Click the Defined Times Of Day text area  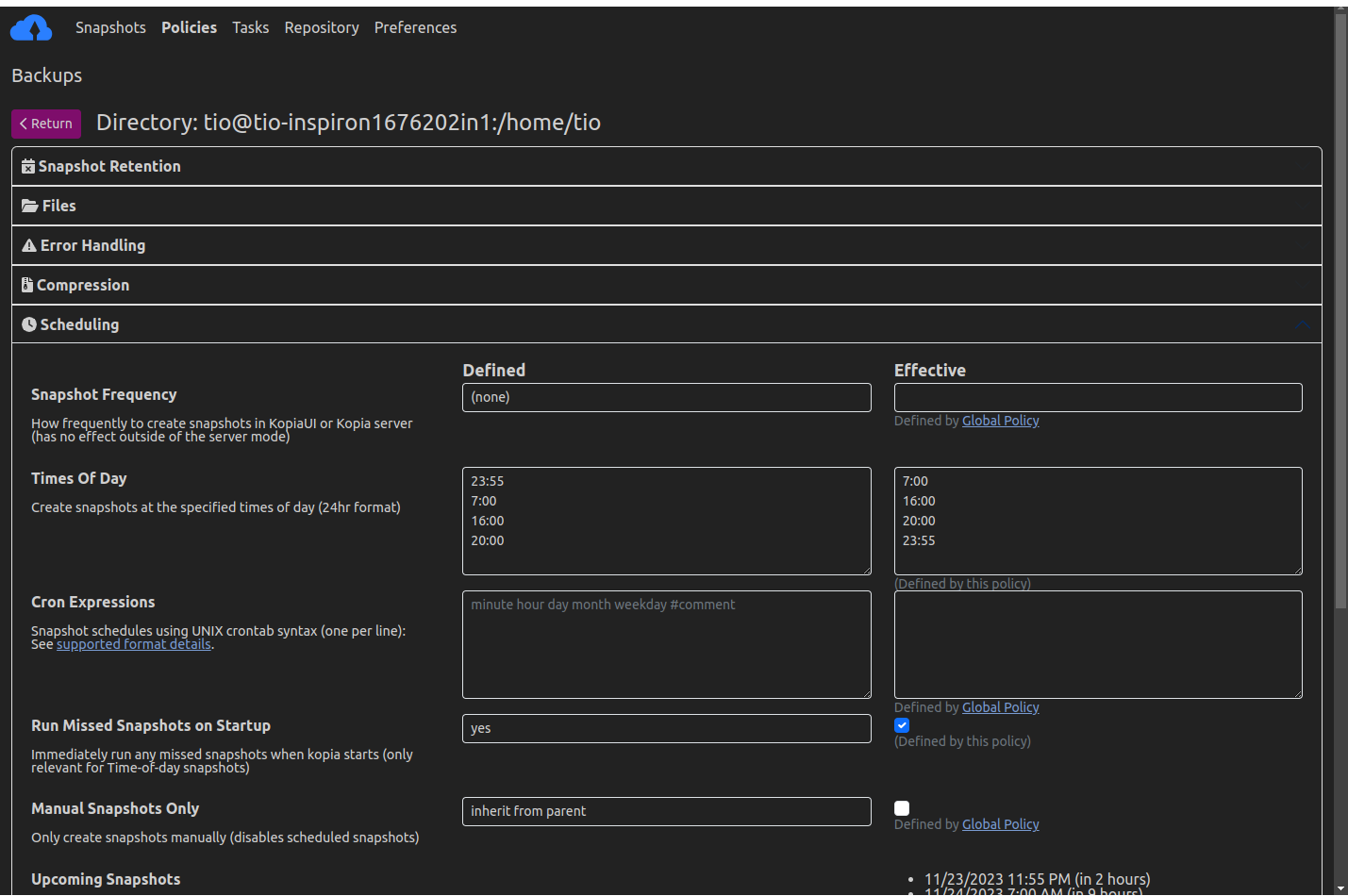[x=667, y=521]
